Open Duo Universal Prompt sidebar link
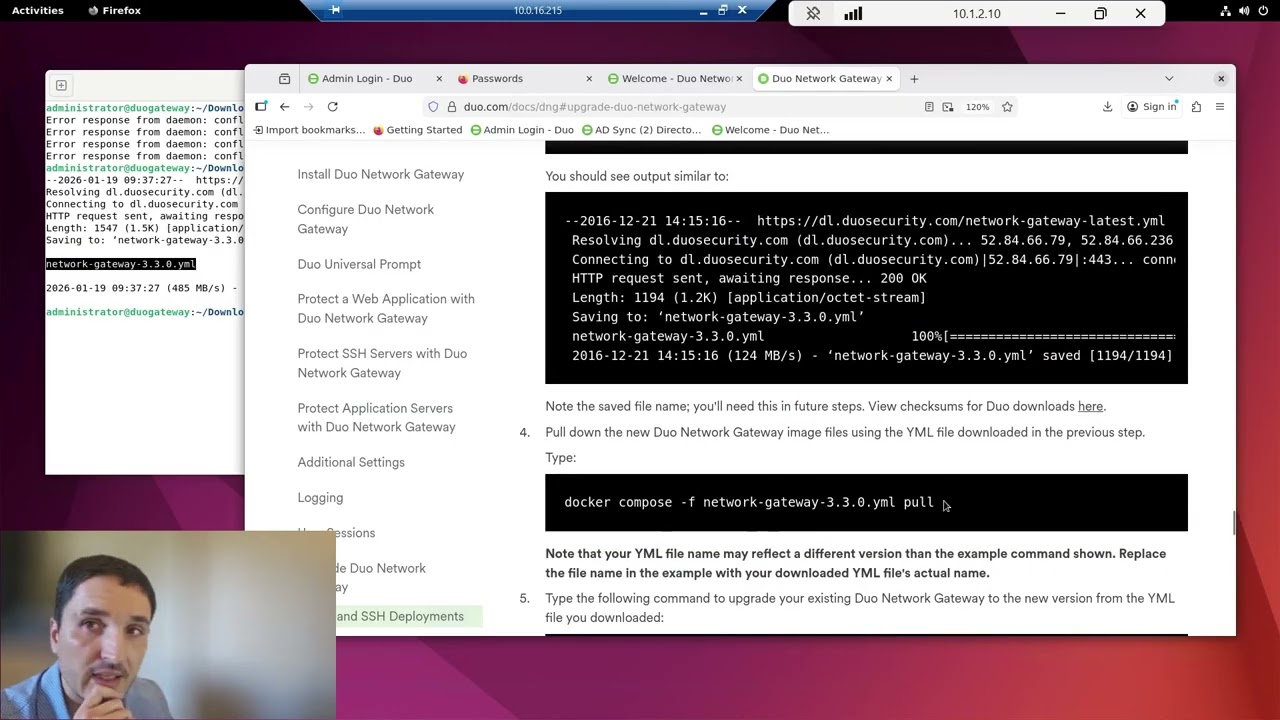The height and width of the screenshot is (720, 1280). [359, 264]
